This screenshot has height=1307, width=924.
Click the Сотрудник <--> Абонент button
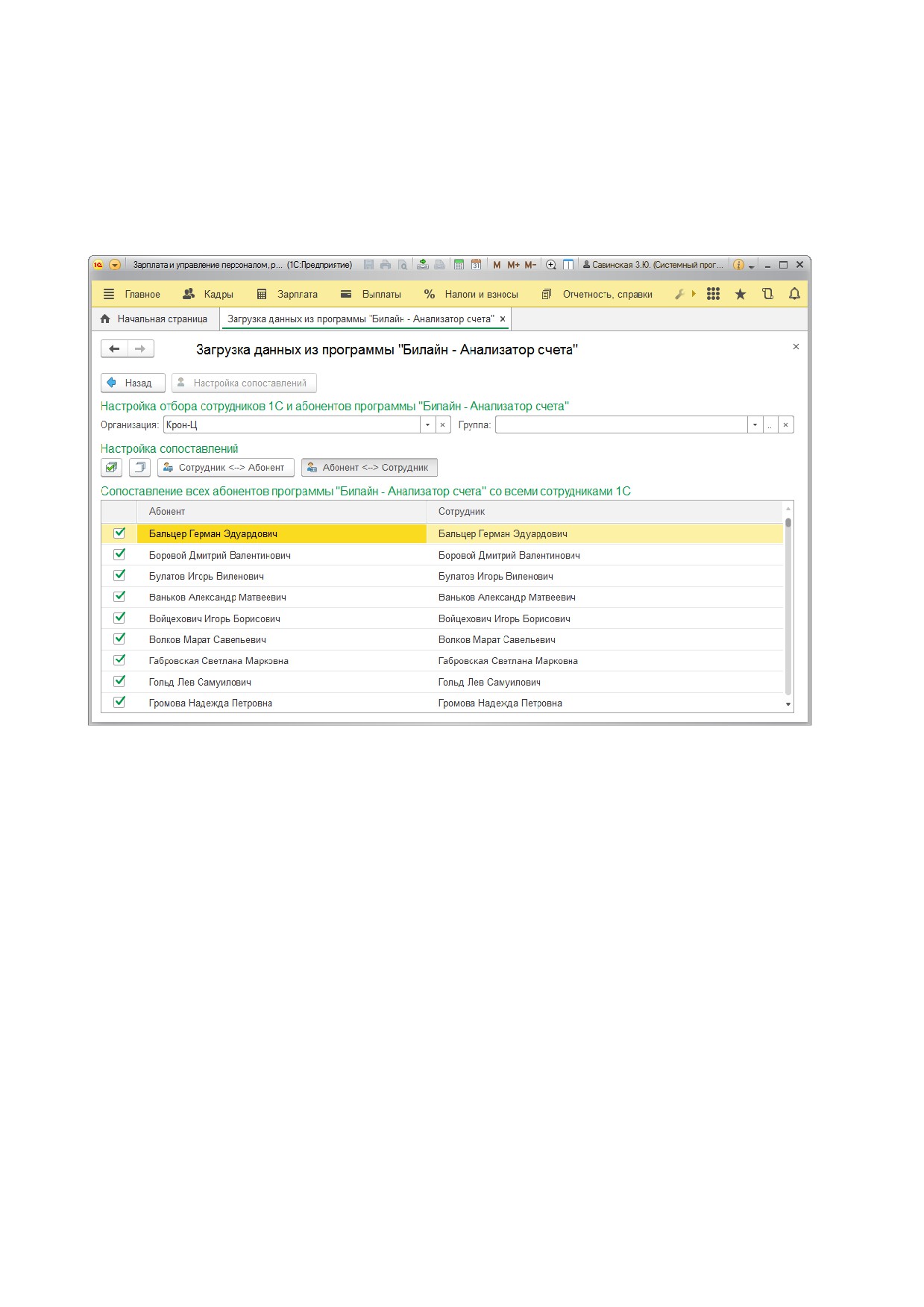pyautogui.click(x=226, y=468)
